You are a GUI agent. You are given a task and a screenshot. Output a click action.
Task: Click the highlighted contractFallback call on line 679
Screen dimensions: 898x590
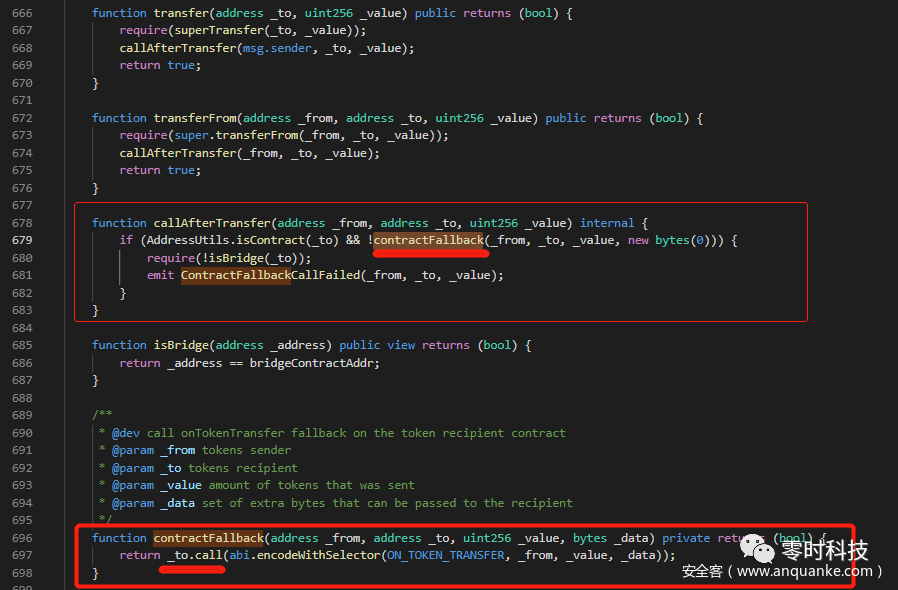429,241
